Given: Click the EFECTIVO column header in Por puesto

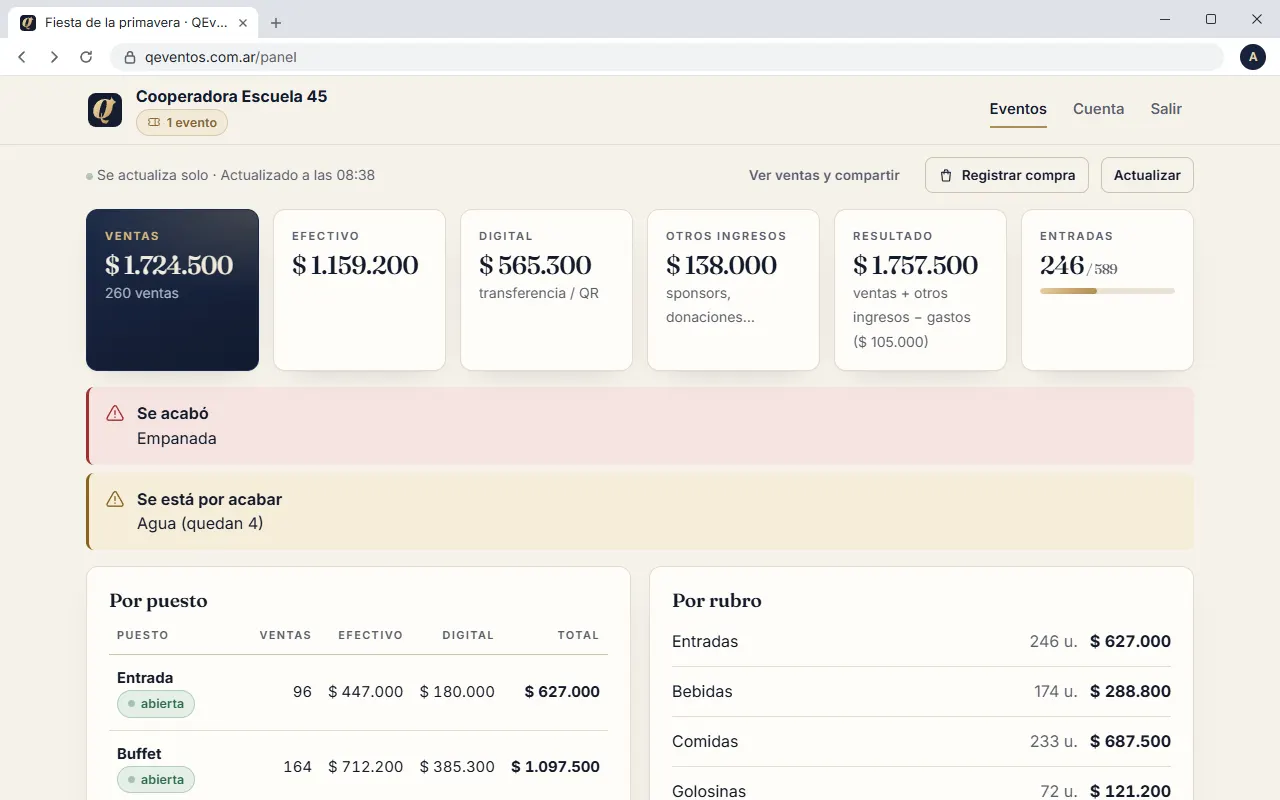Looking at the screenshot, I should pos(371,635).
